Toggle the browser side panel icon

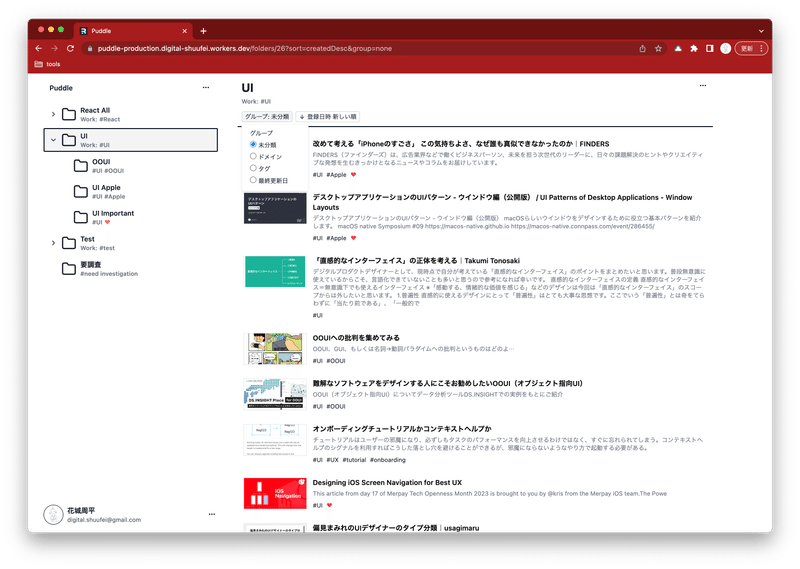click(710, 48)
